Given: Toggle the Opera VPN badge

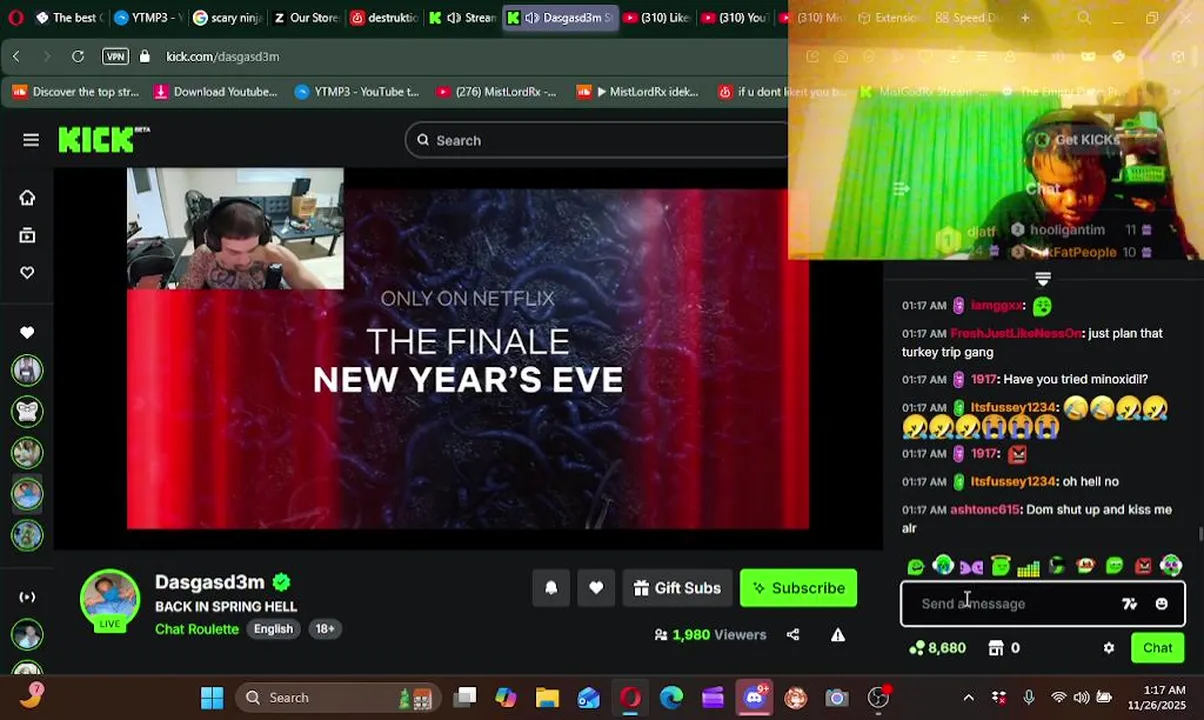Looking at the screenshot, I should pos(115,56).
